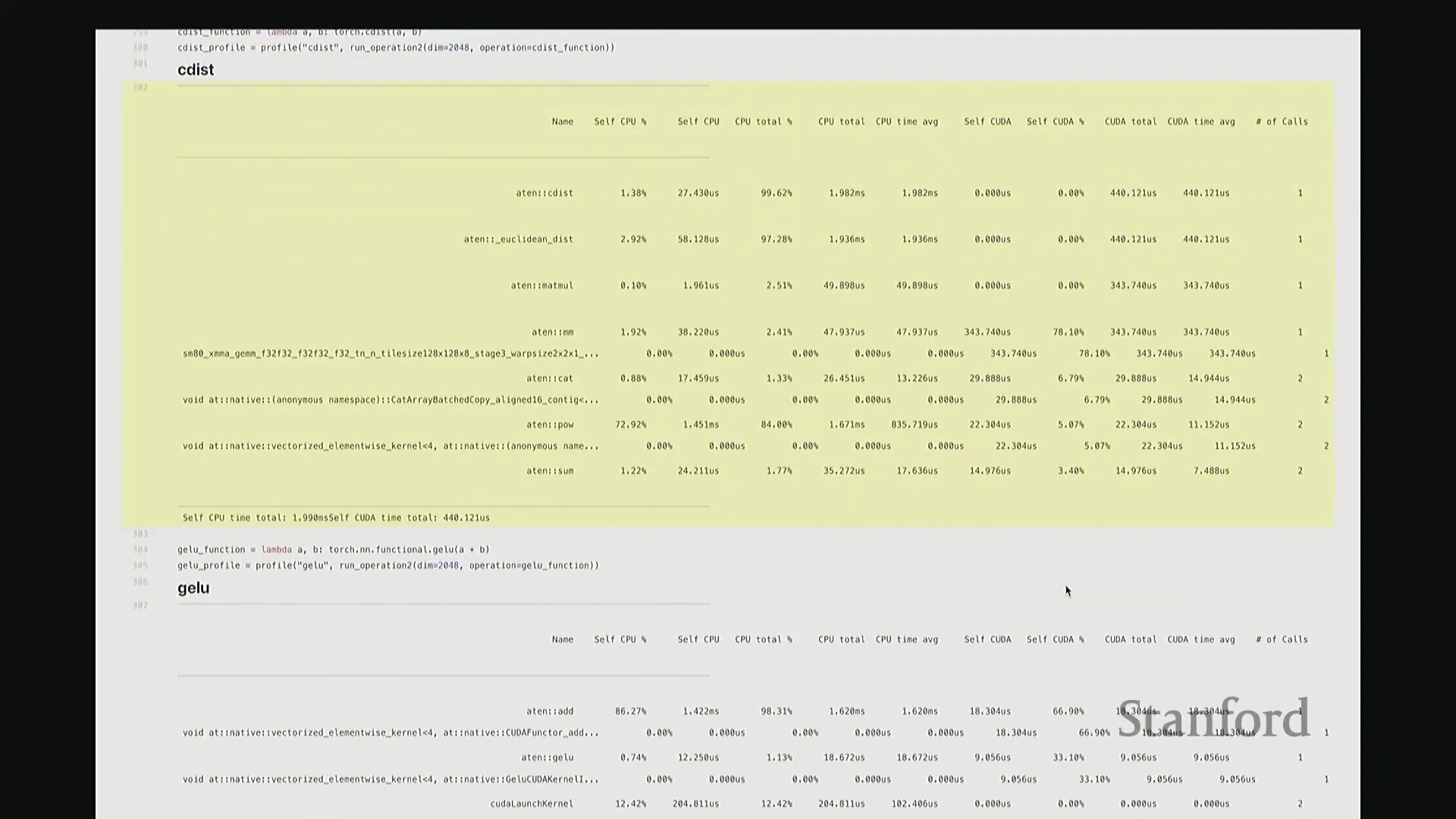Viewport: 1456px width, 819px height.
Task: Click gelu_function lambda code line
Action: coord(334,550)
